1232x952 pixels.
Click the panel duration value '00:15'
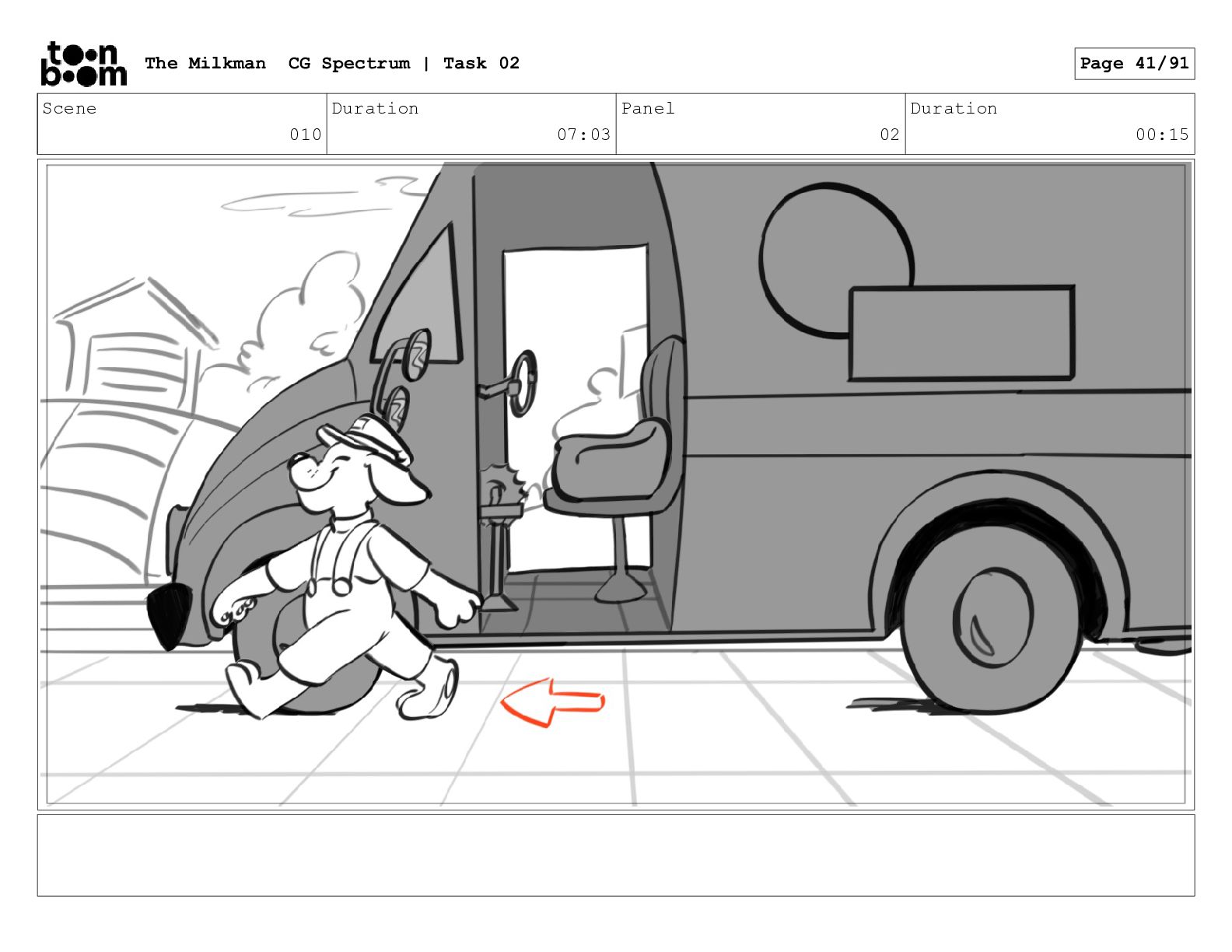pyautogui.click(x=1162, y=135)
